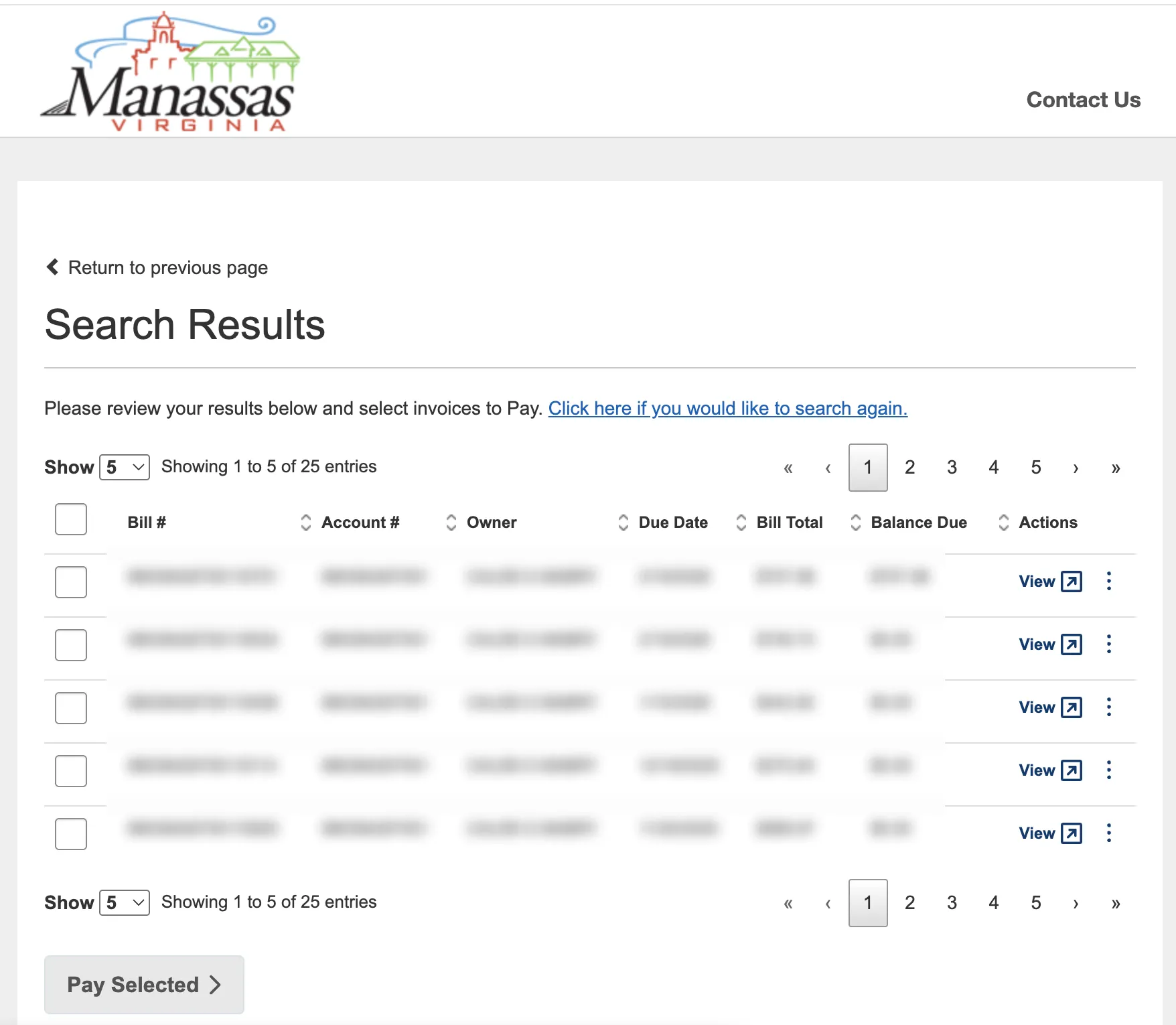
Task: Jump to page 3 of results
Action: coord(952,467)
